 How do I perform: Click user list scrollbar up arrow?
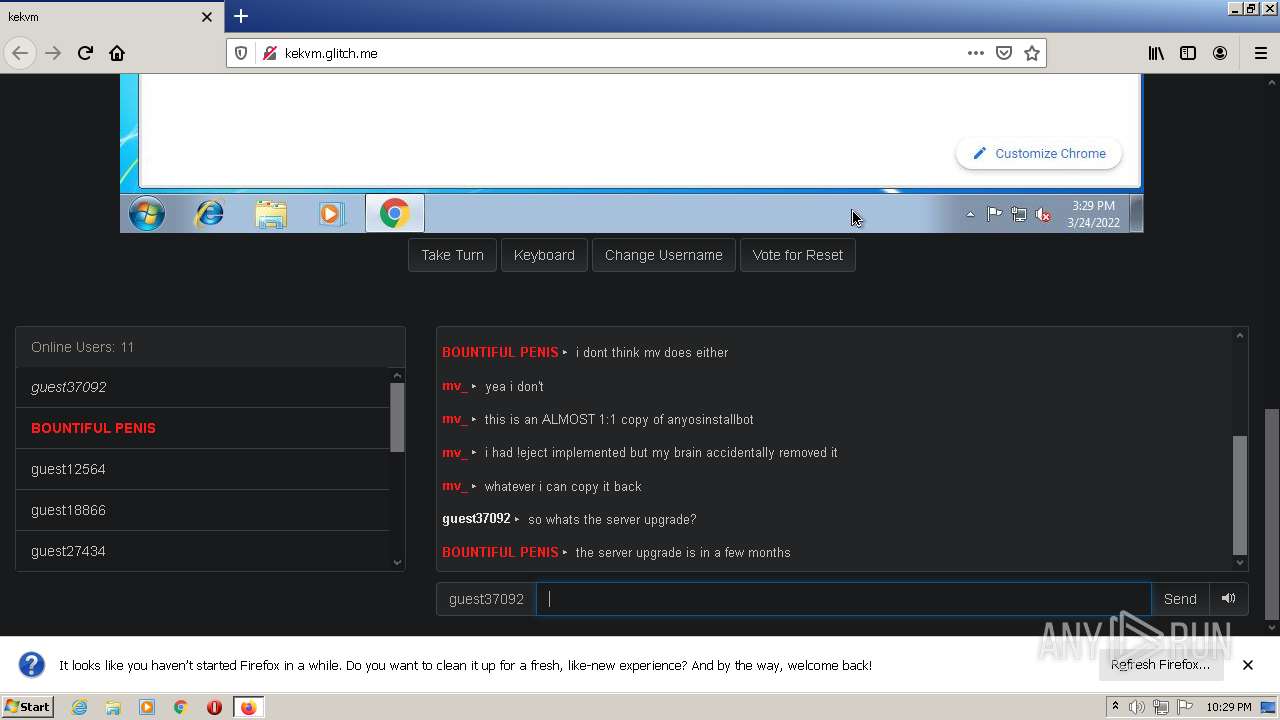coord(397,376)
